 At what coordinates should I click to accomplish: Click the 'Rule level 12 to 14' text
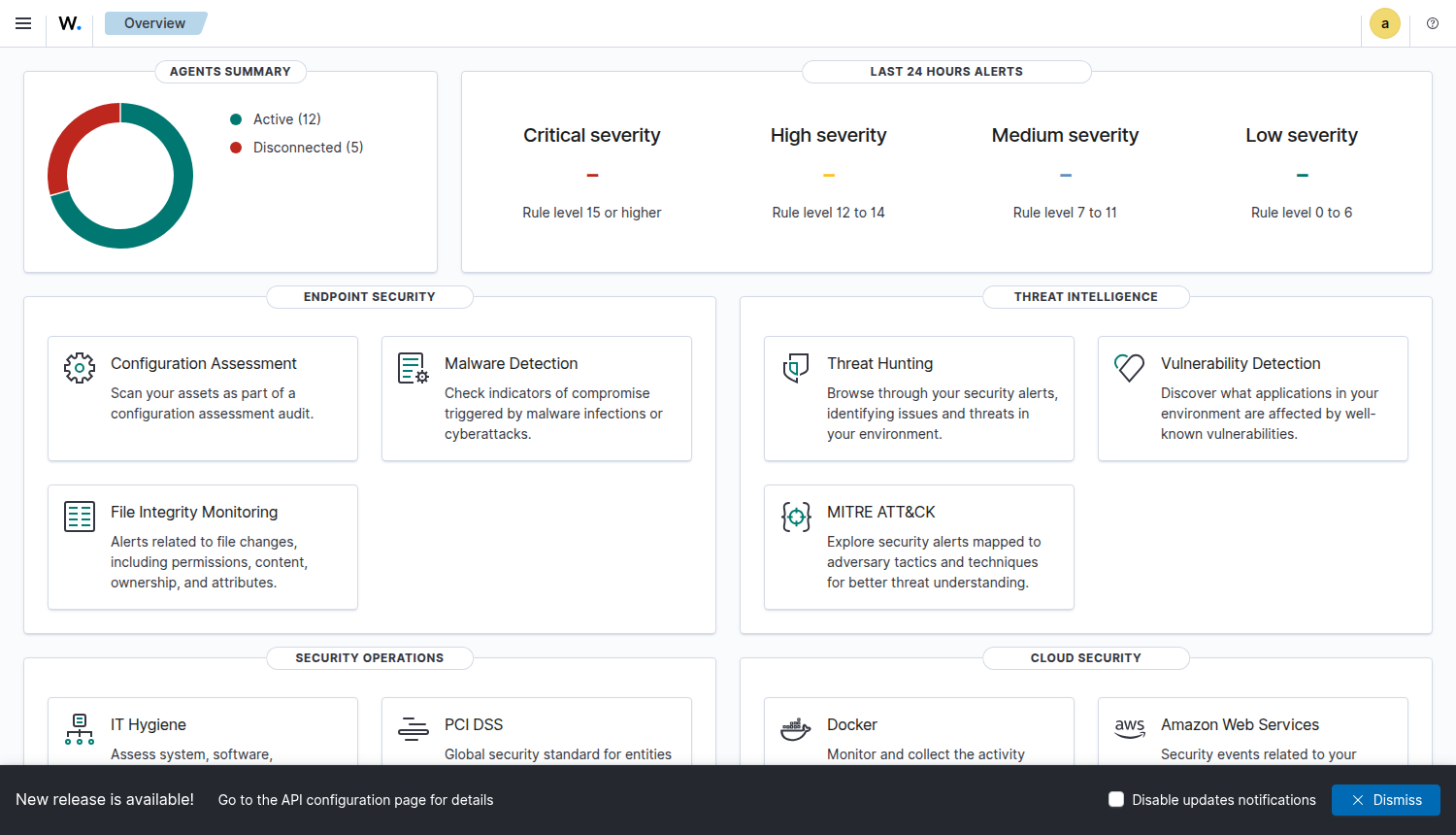pyautogui.click(x=829, y=213)
